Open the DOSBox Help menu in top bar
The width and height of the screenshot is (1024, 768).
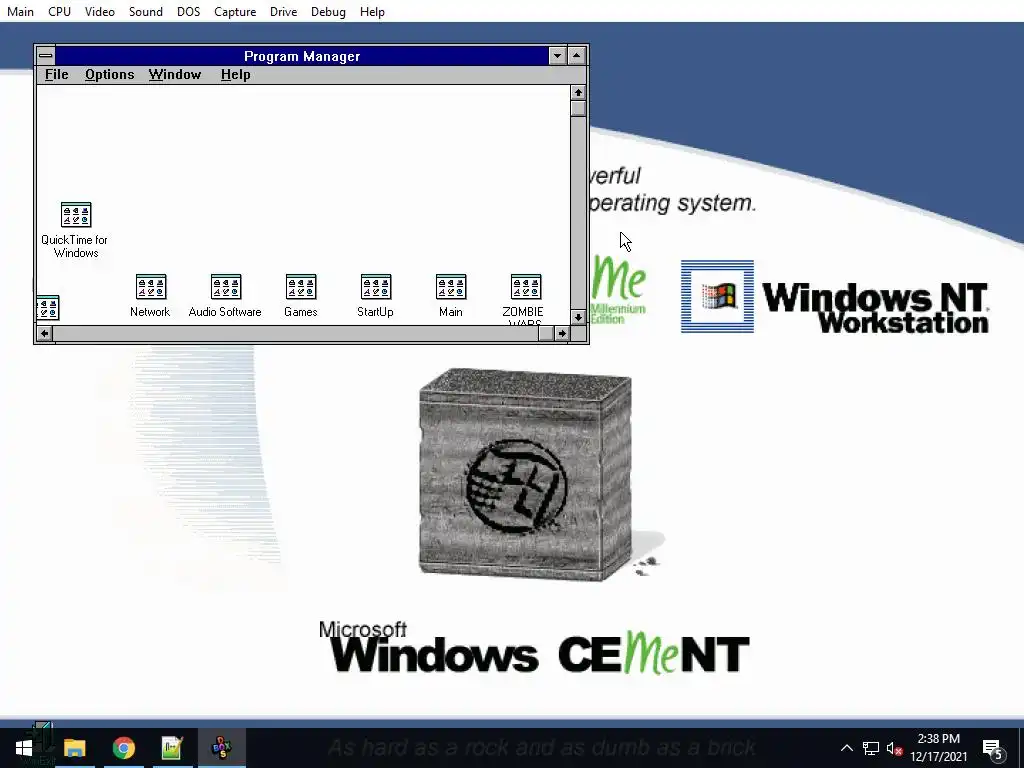click(372, 12)
